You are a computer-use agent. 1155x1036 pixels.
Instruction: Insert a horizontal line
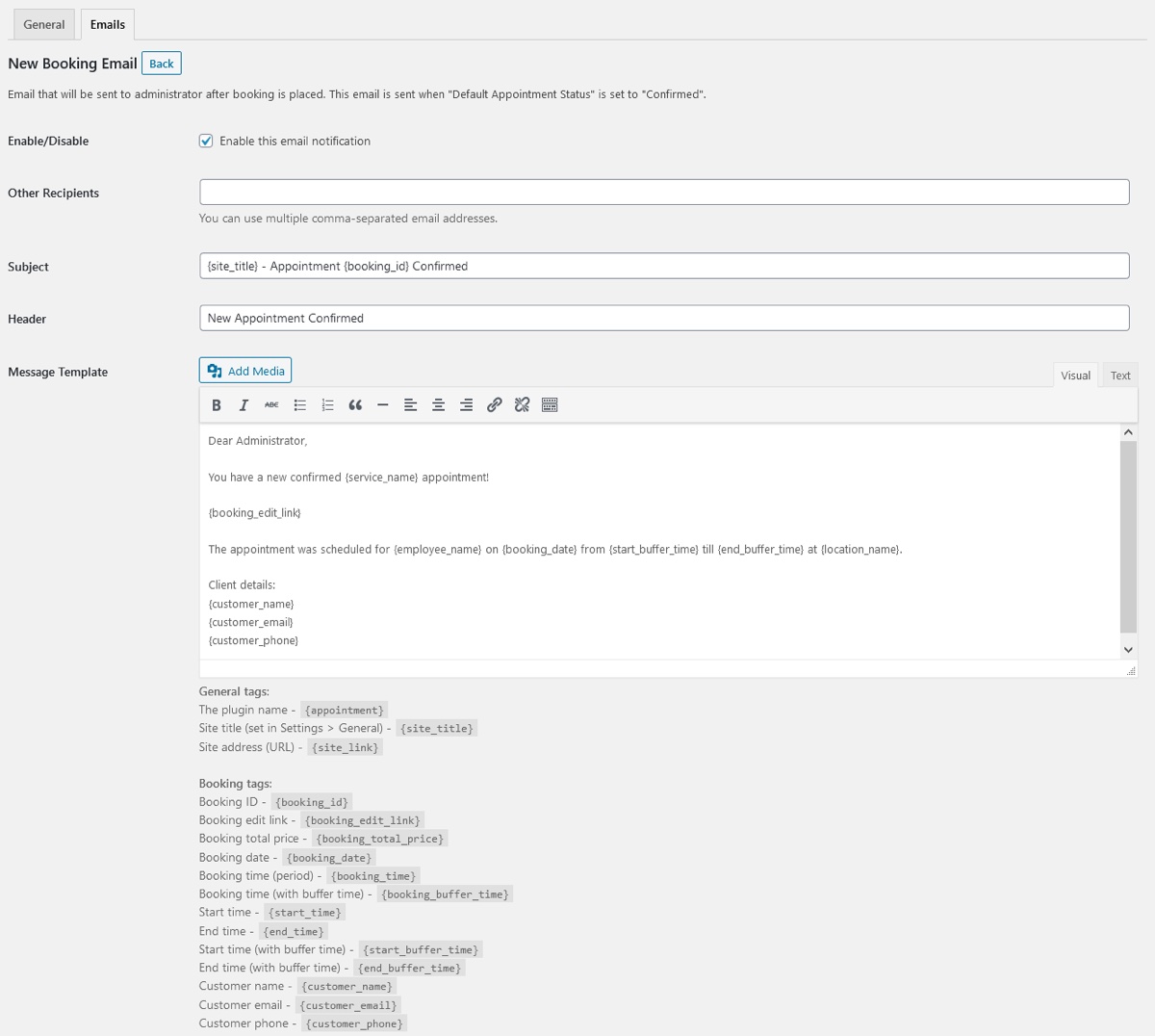(383, 405)
